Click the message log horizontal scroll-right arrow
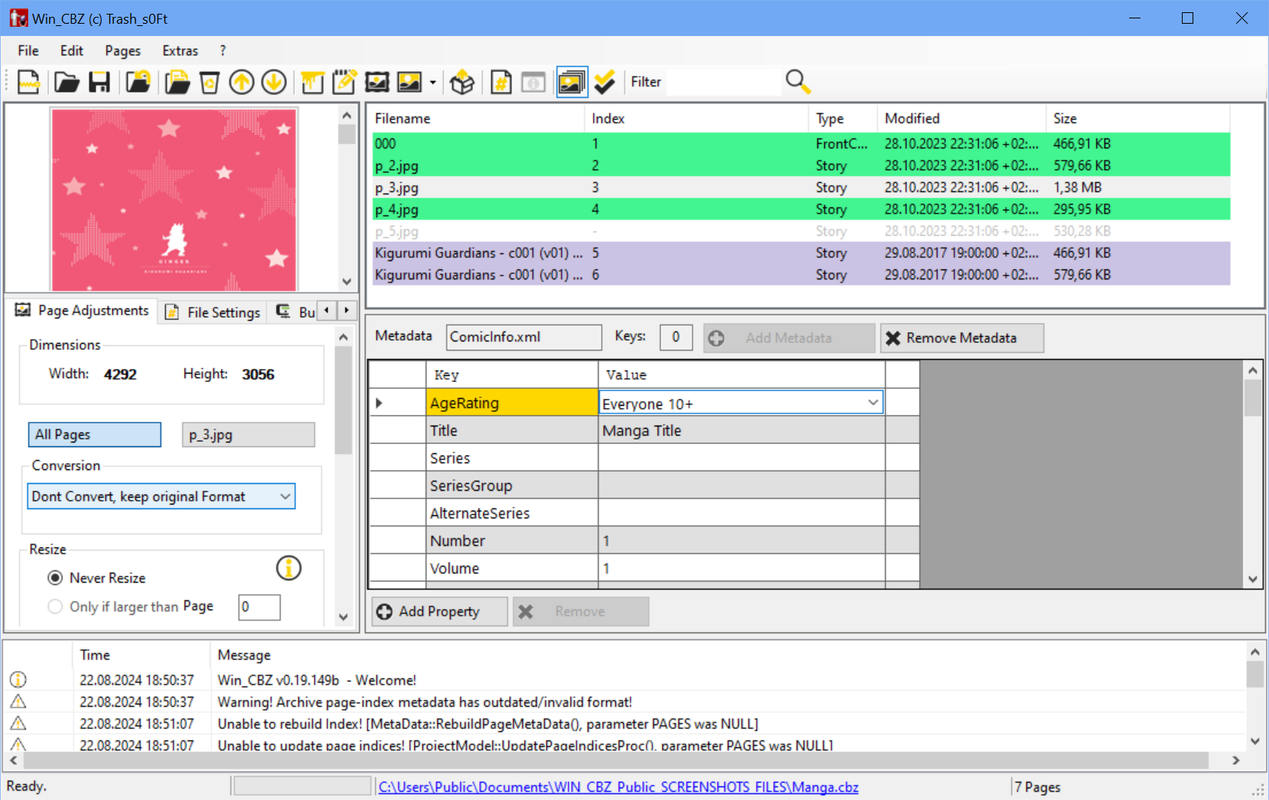1269x800 pixels. point(1236,760)
